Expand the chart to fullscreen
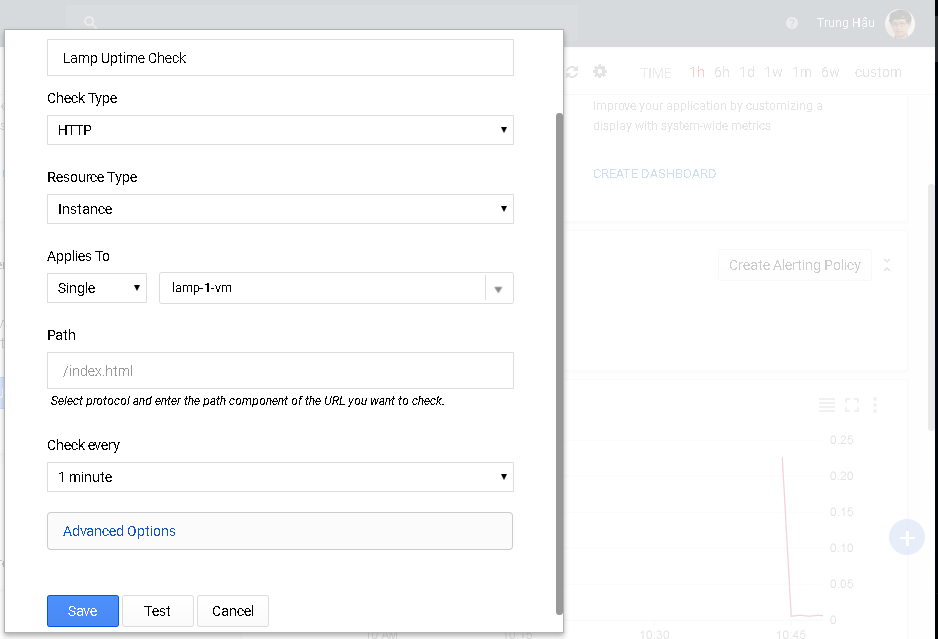938x639 pixels. (x=851, y=405)
